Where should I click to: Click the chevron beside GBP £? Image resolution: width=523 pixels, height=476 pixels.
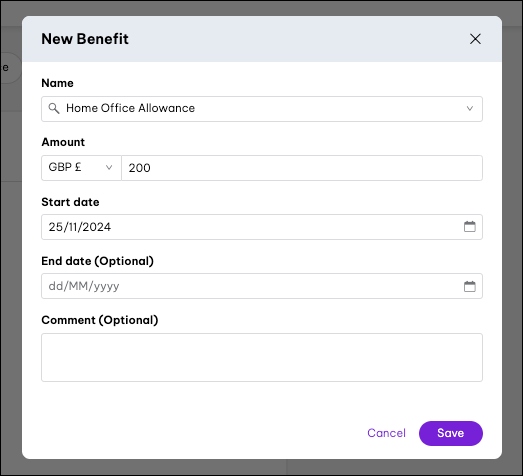click(x=109, y=167)
